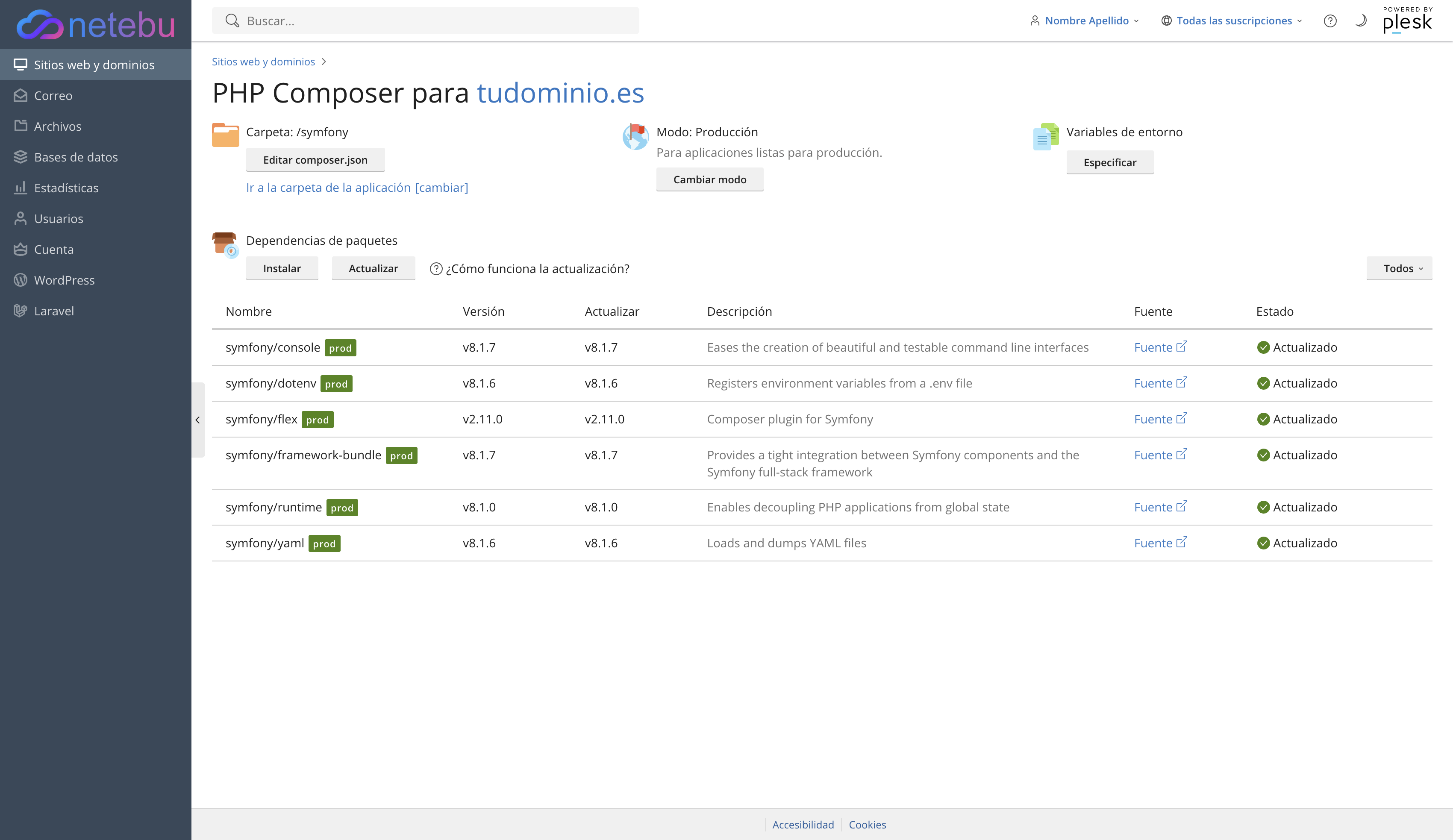Expand Todas las suscripciones dropdown
The width and height of the screenshot is (1453, 840).
[1232, 21]
